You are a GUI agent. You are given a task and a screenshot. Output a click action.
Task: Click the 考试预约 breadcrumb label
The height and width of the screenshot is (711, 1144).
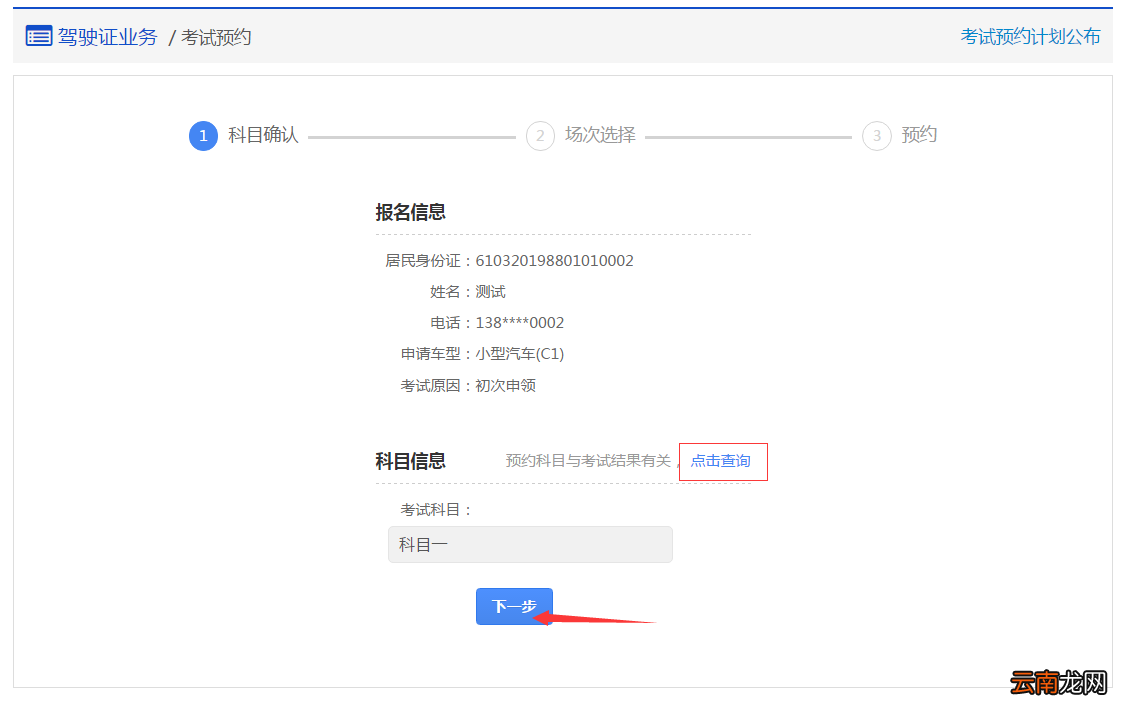(216, 36)
